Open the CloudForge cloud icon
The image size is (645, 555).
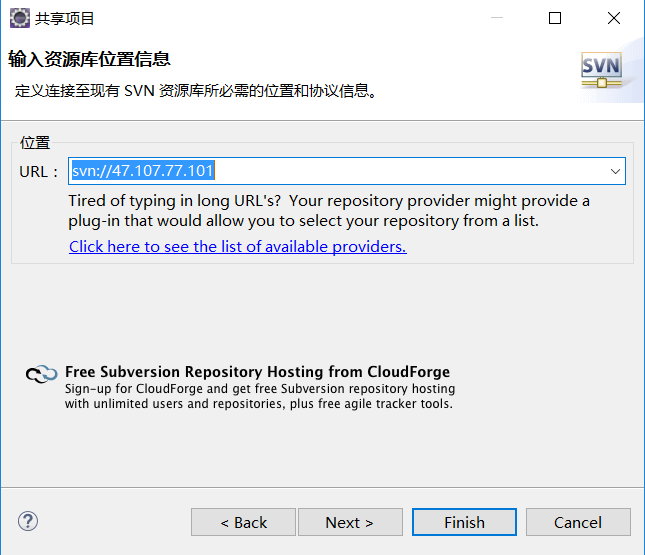41,374
